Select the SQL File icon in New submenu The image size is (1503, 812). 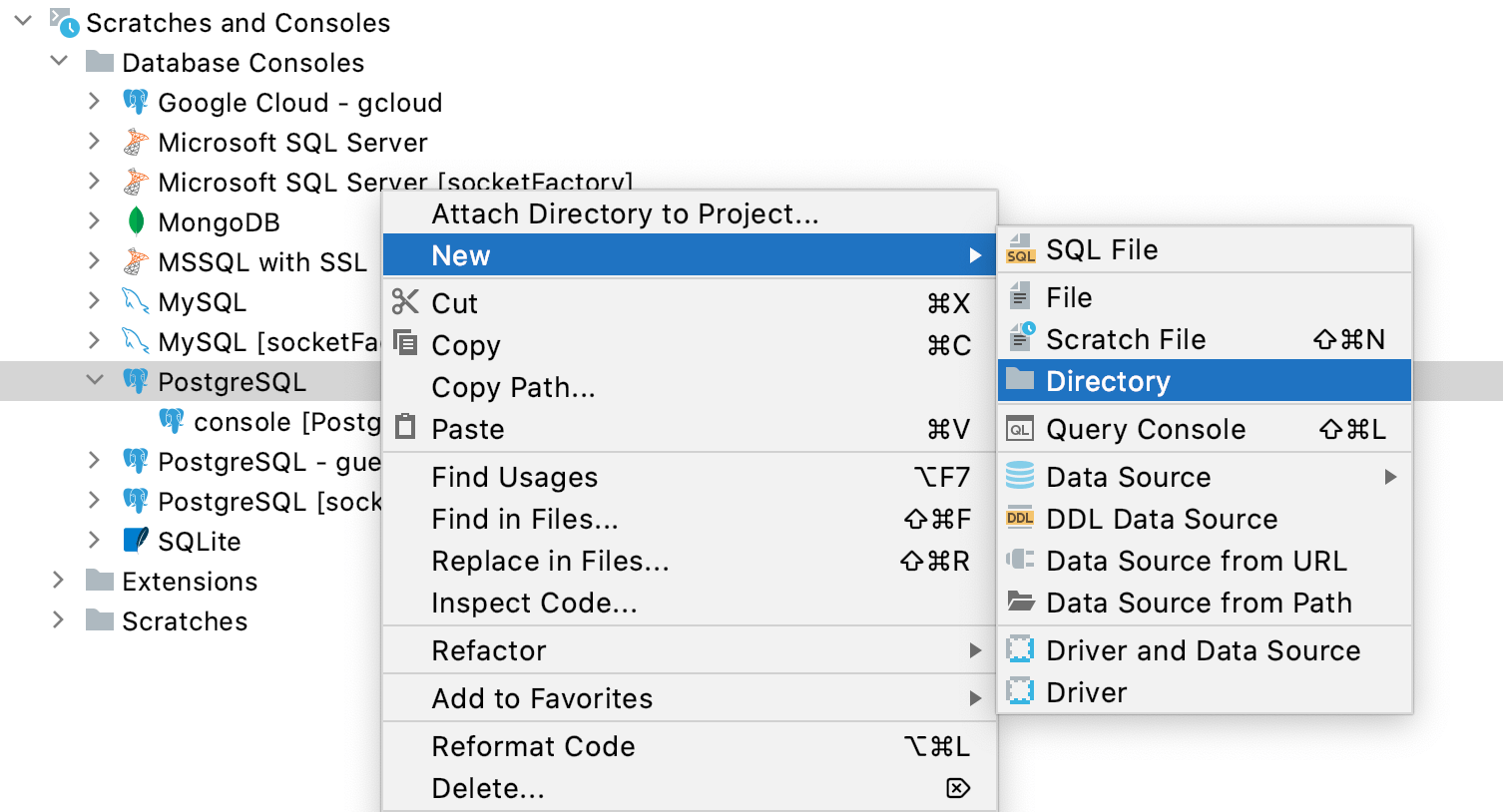(1020, 250)
